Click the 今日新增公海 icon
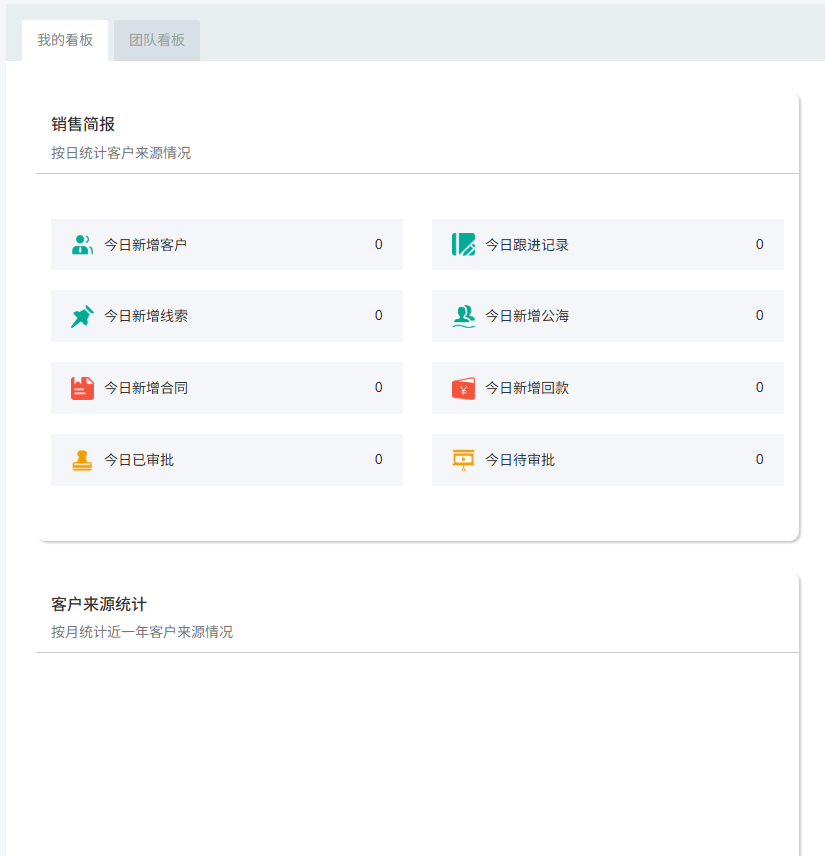825x856 pixels. tap(463, 316)
